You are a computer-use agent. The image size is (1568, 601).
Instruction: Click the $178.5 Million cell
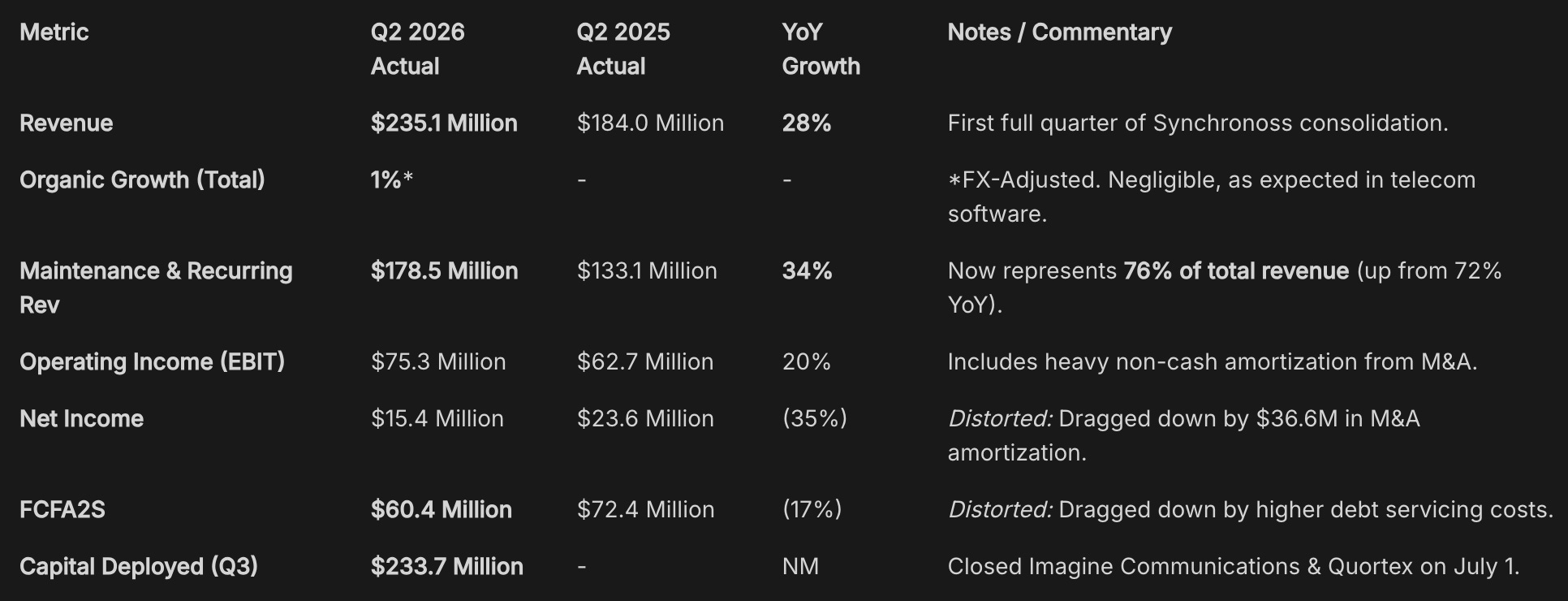444,271
